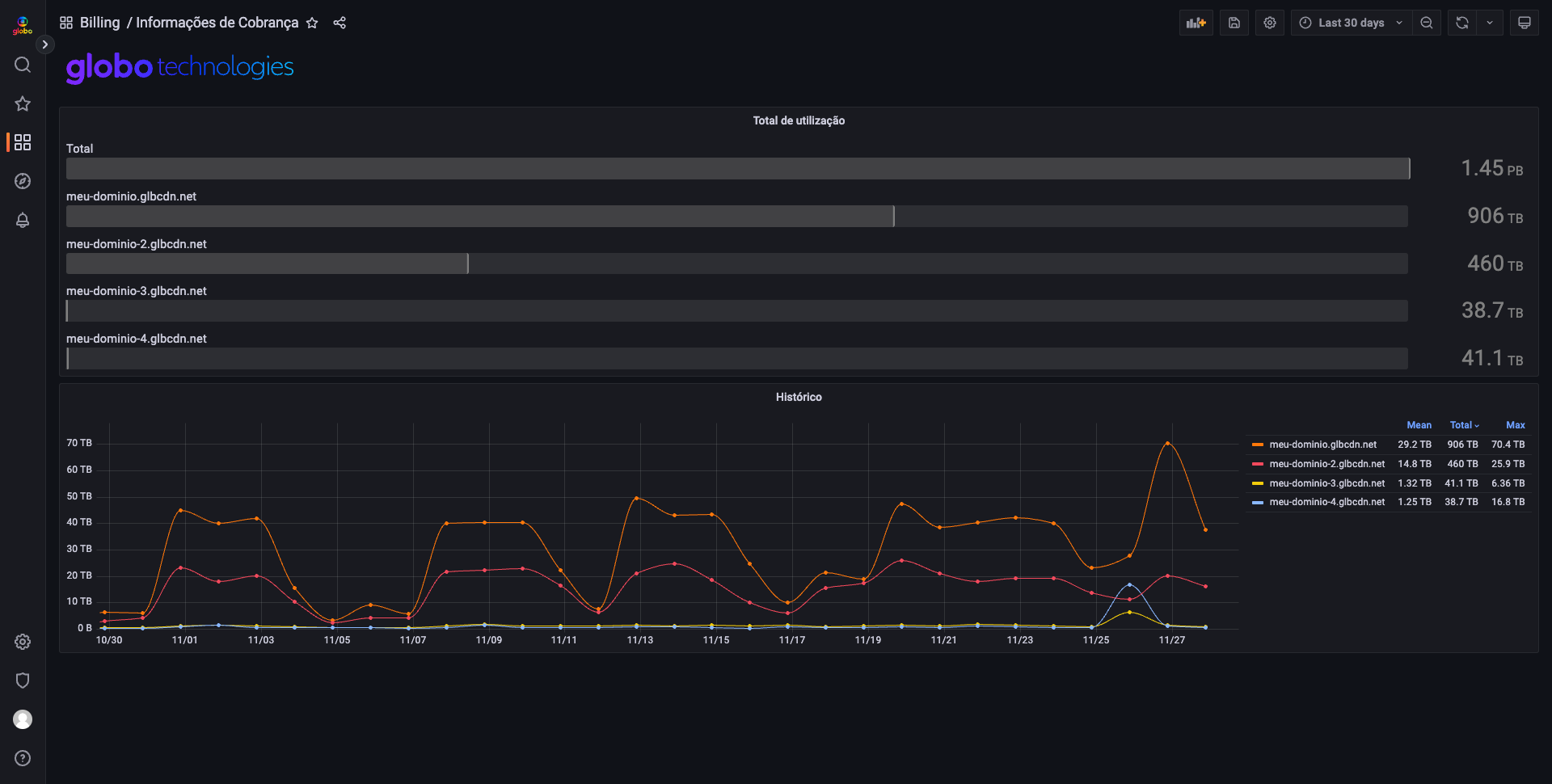This screenshot has width=1552, height=784.
Task: Toggle meu-dominio-4.glbcdn.net series in legend
Action: tap(1327, 502)
